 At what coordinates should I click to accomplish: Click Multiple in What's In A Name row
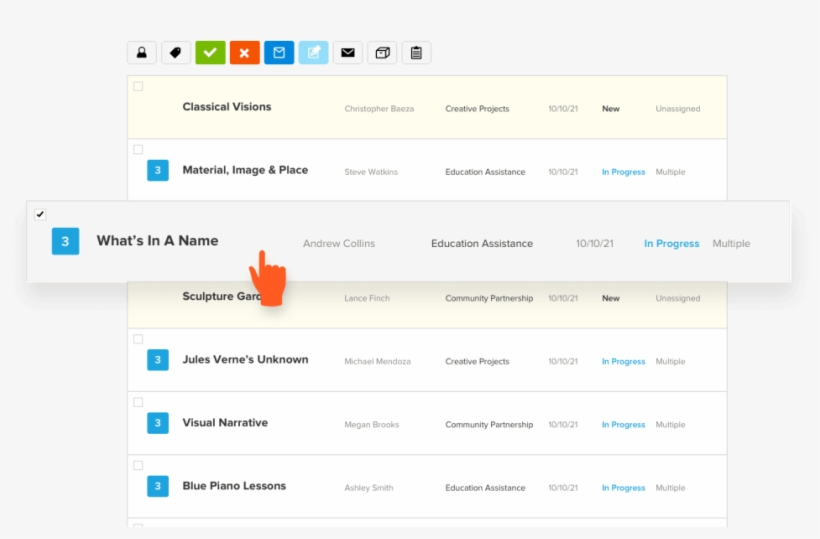point(731,244)
